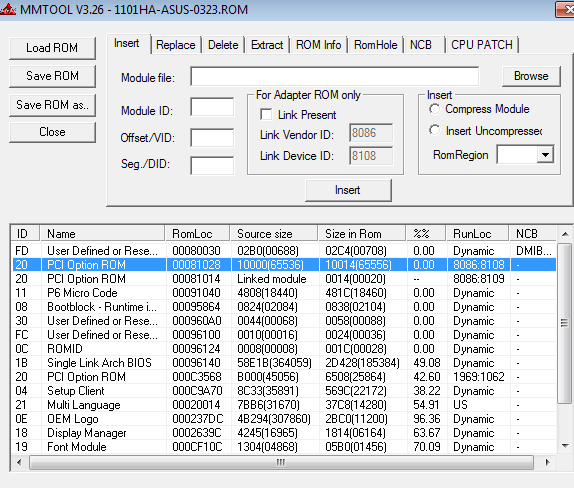
Task: Click the RomLoc column header
Action: [x=198, y=234]
